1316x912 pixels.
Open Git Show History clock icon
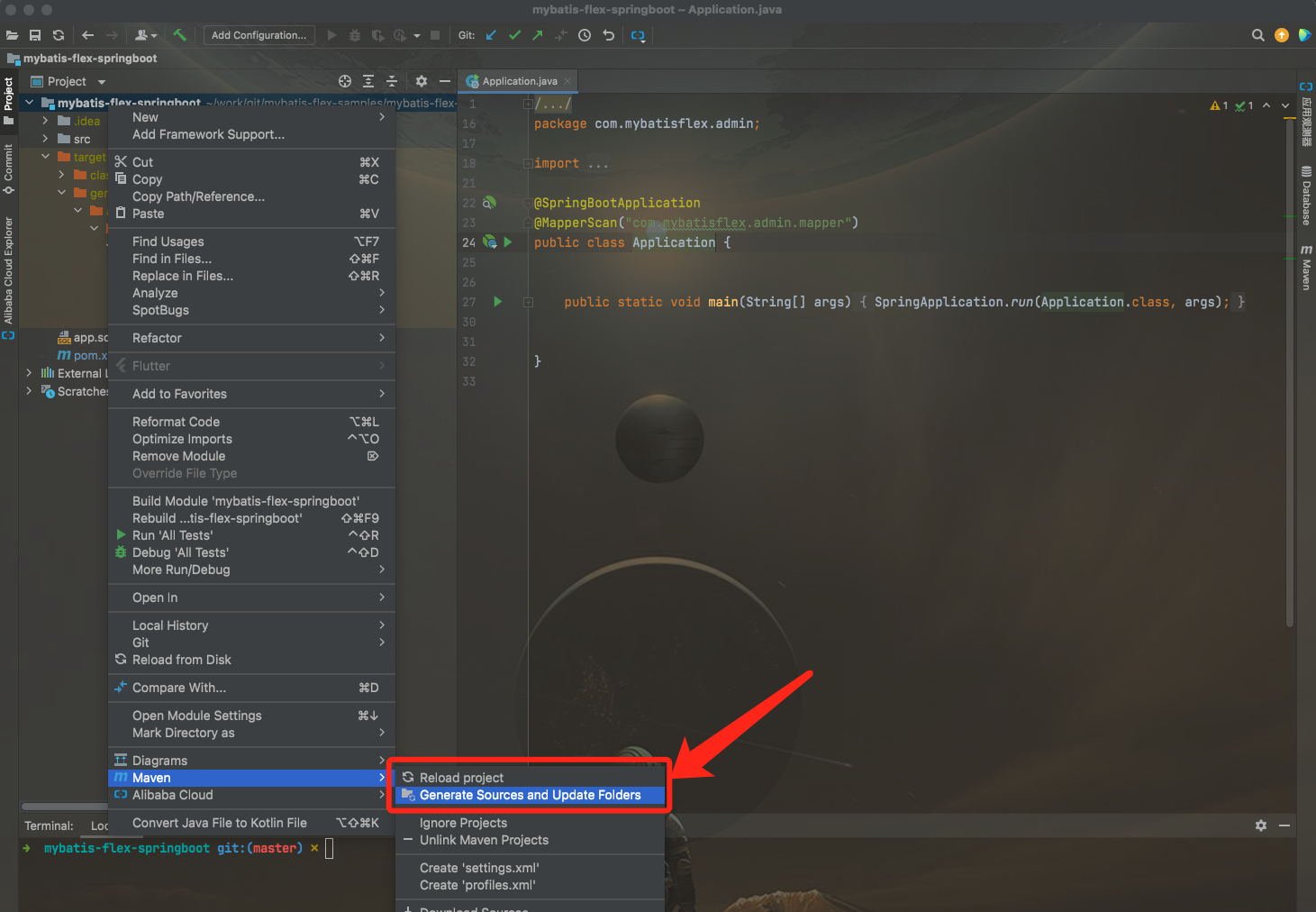pos(585,35)
